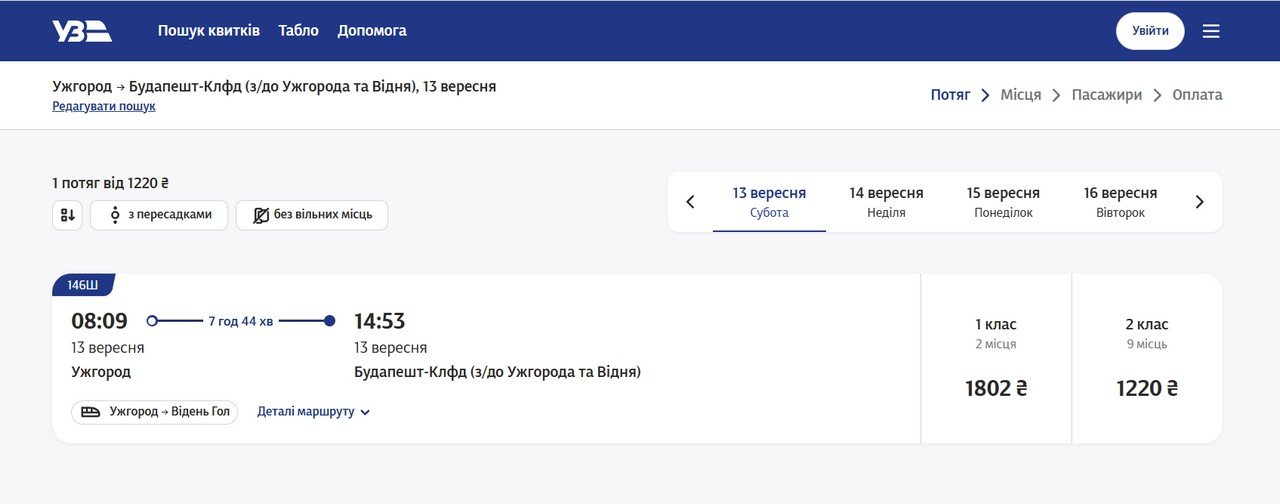The width and height of the screenshot is (1280, 504).
Task: Go to the 'Допомога' help page
Action: [372, 31]
